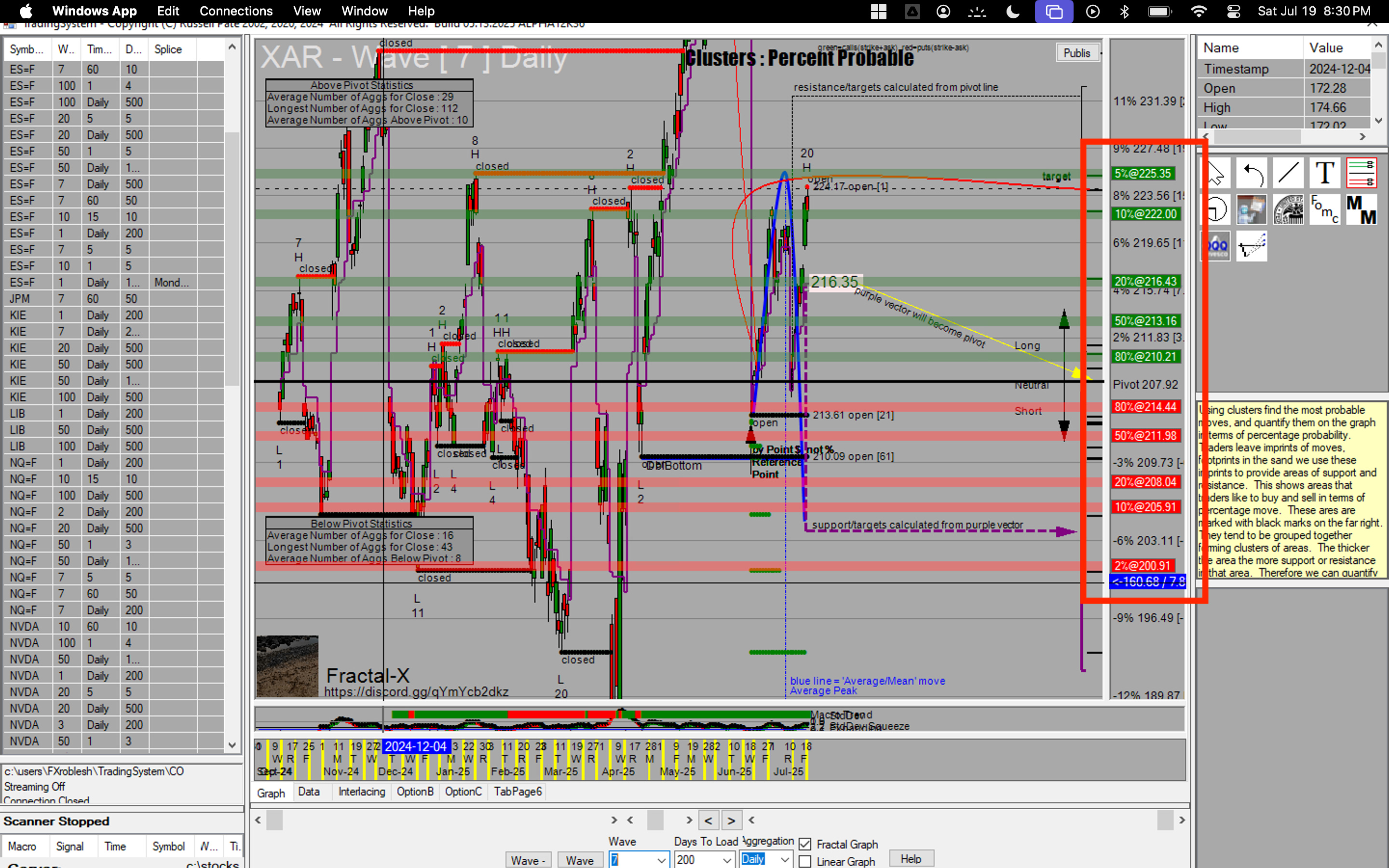This screenshot has height=868, width=1389.
Task: Open the Days To Load dropdown
Action: [727, 859]
